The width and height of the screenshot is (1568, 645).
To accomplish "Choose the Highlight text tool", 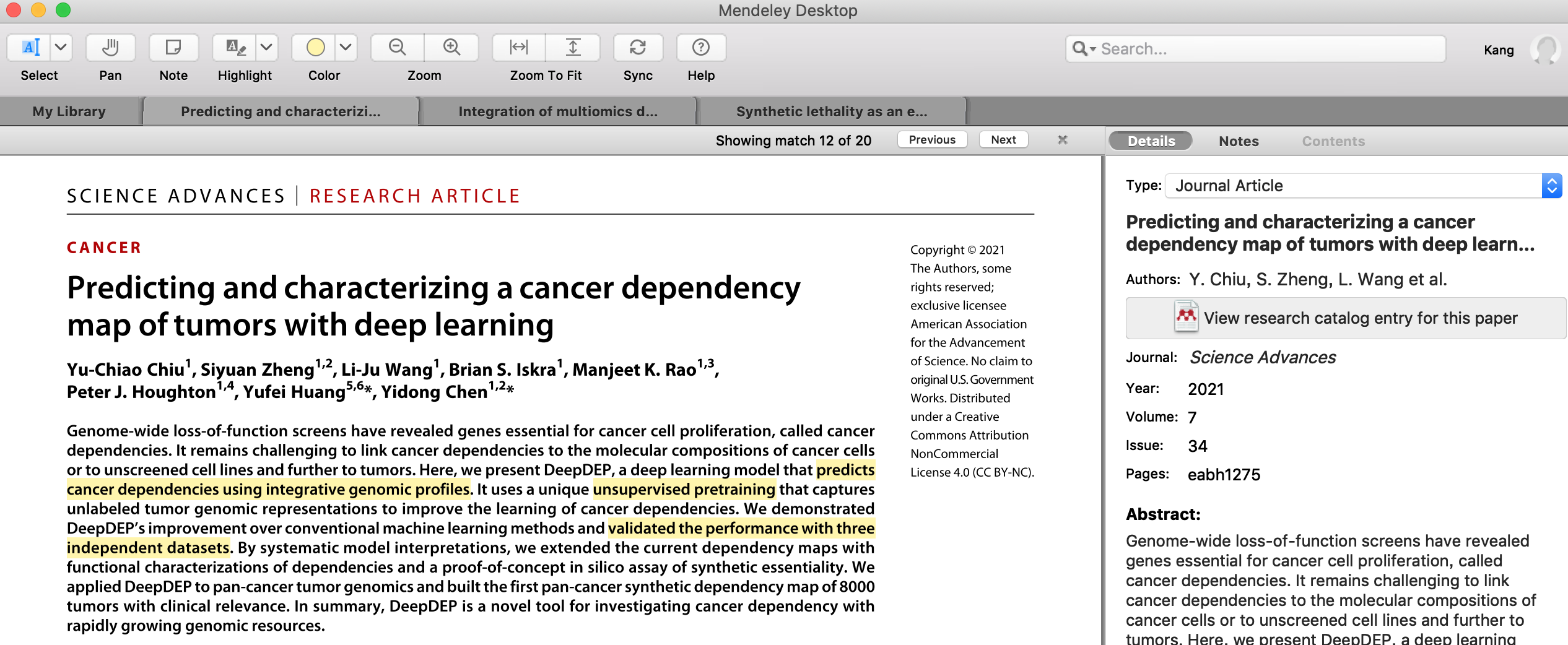I will tap(235, 48).
